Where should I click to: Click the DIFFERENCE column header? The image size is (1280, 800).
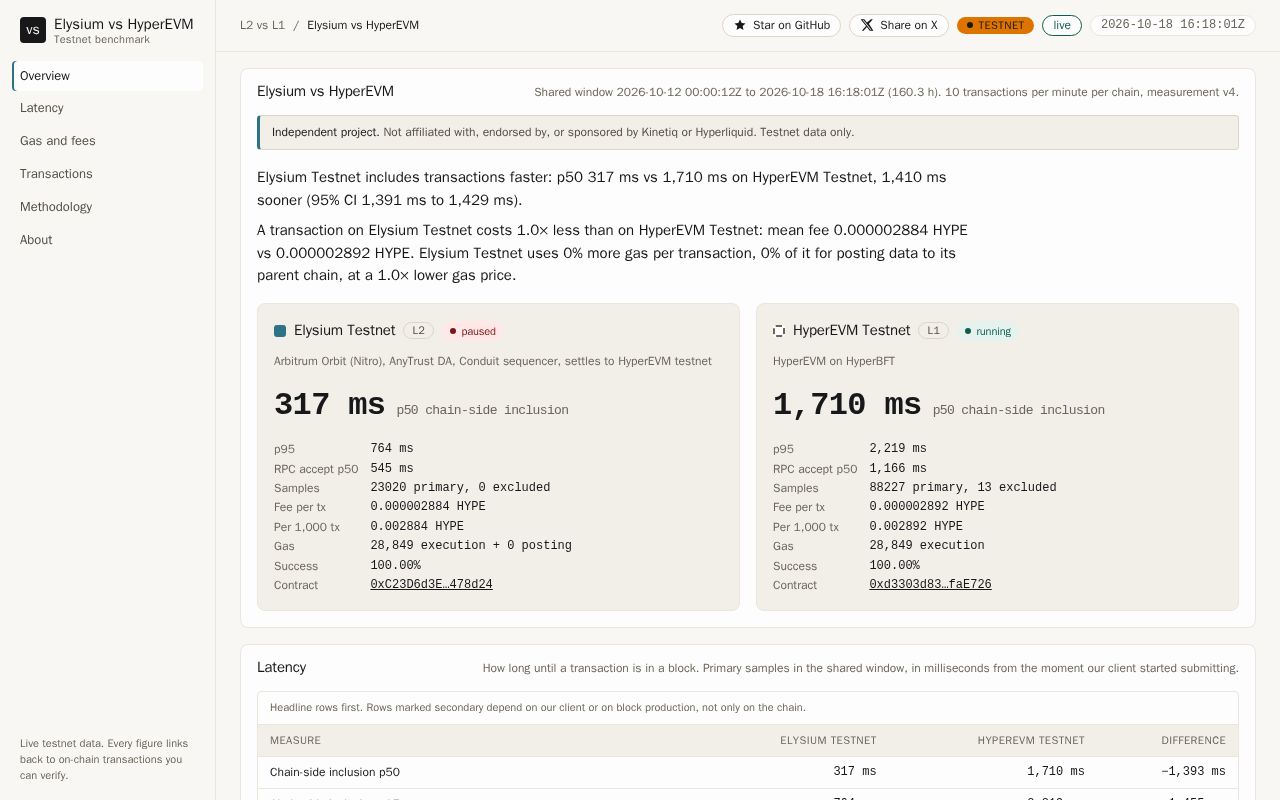[x=1193, y=741]
